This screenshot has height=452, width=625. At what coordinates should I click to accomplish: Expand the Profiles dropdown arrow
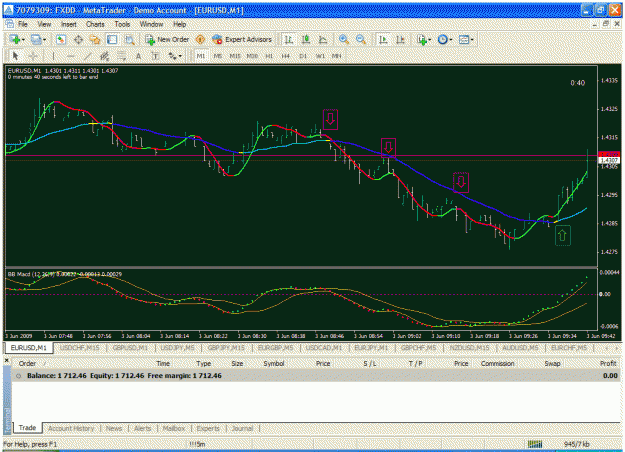tap(44, 40)
